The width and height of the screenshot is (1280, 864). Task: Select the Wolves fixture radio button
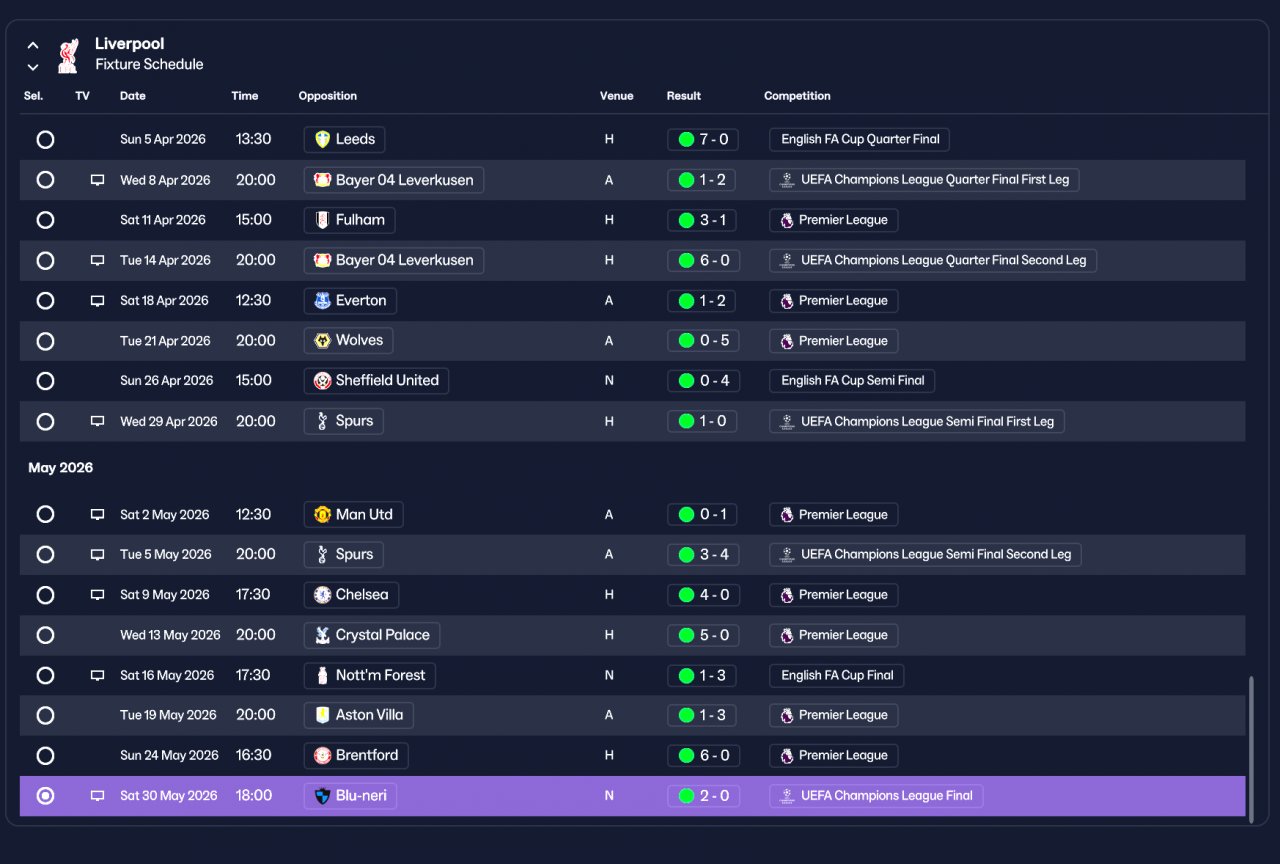tap(45, 341)
